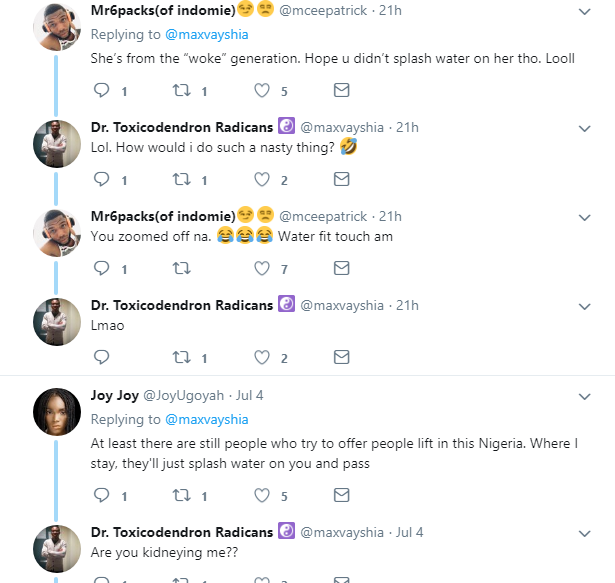Reply to the "You zoomed off na" tweet

(x=101, y=268)
